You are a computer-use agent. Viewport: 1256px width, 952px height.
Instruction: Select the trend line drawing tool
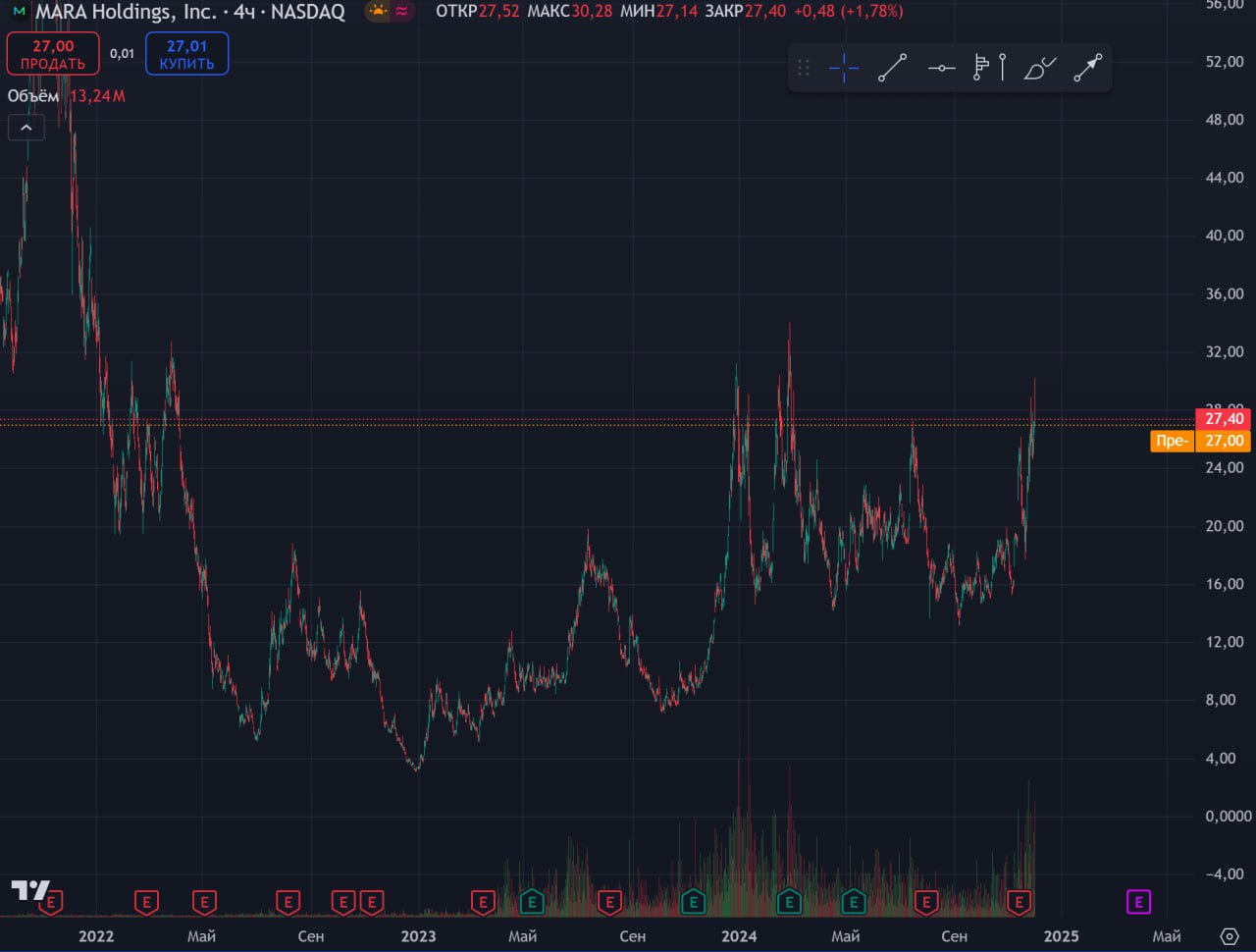(892, 68)
